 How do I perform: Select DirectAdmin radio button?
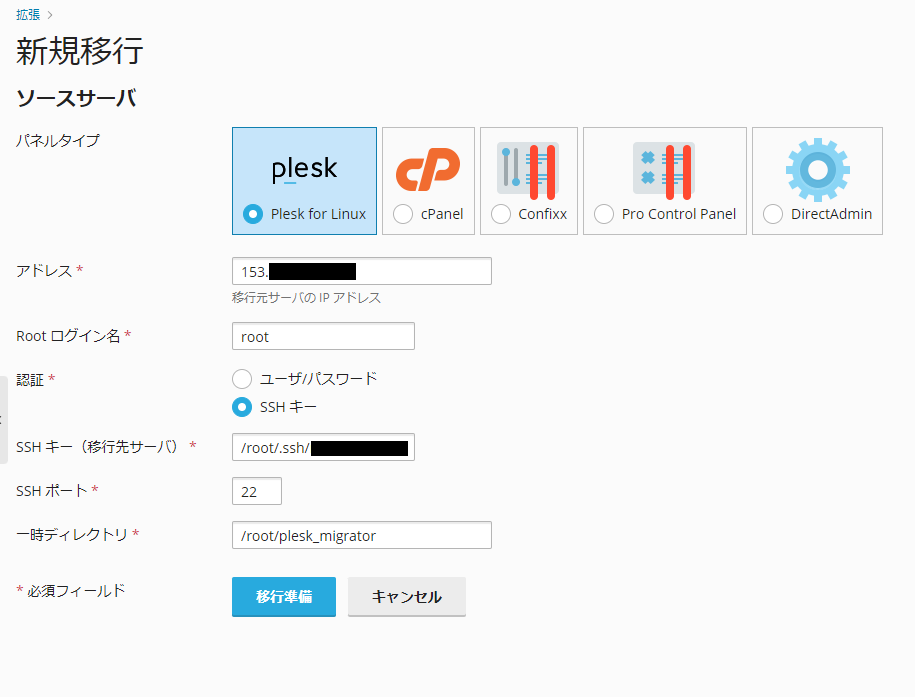[773, 214]
